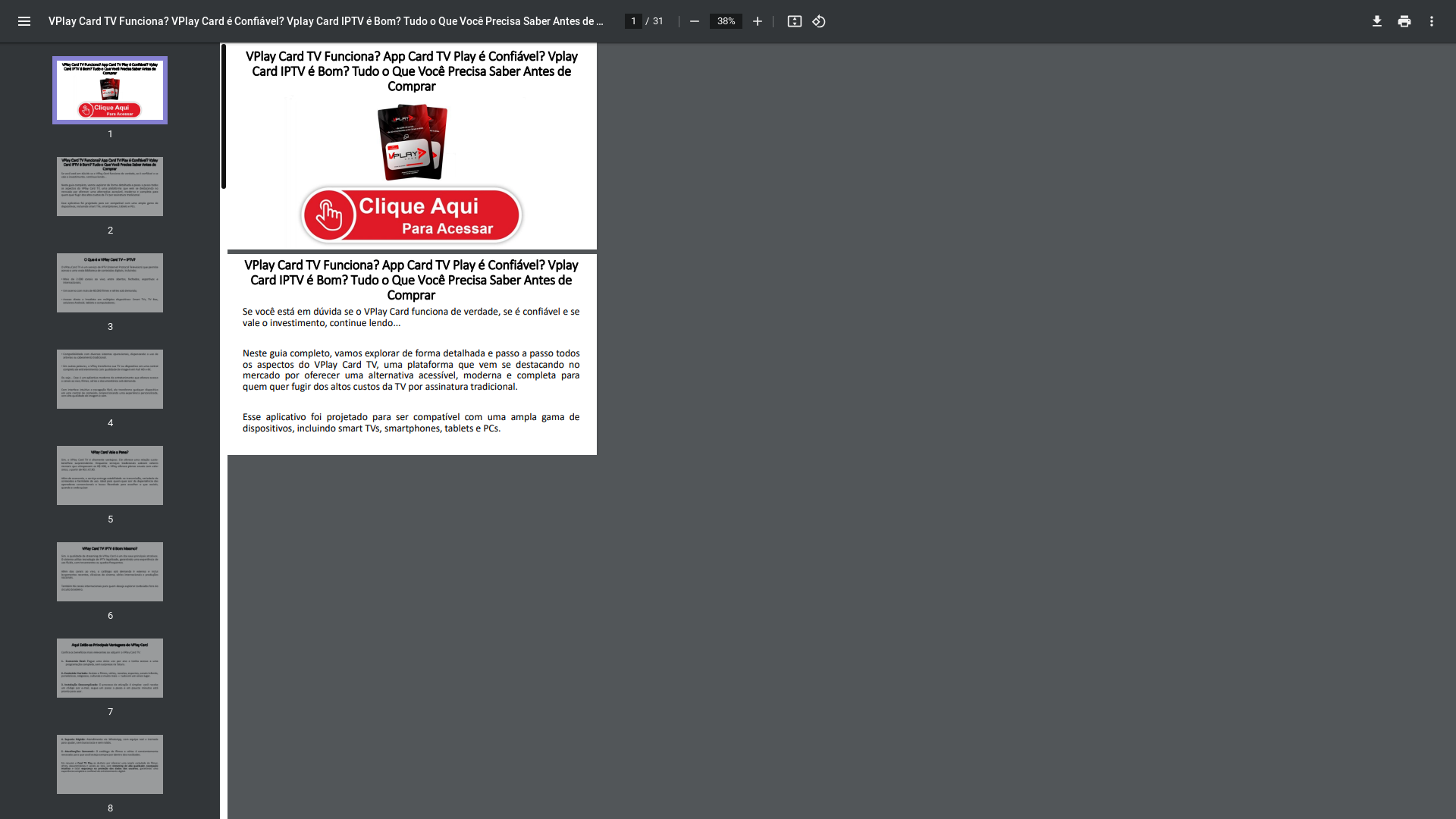Select page 8 thumbnail
This screenshot has height=819, width=1456.
coord(110,764)
